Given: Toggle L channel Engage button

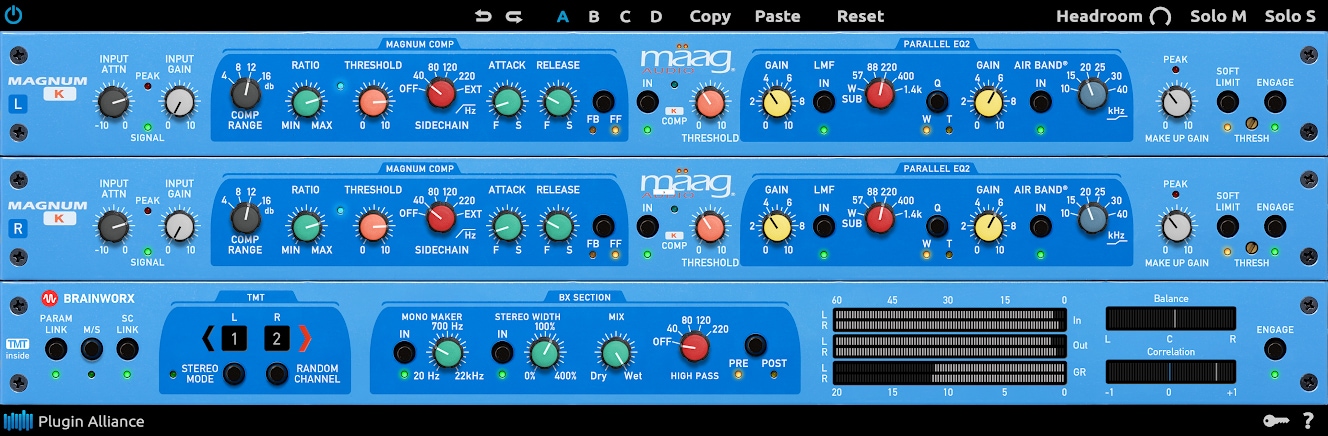Looking at the screenshot, I should pos(1275,102).
